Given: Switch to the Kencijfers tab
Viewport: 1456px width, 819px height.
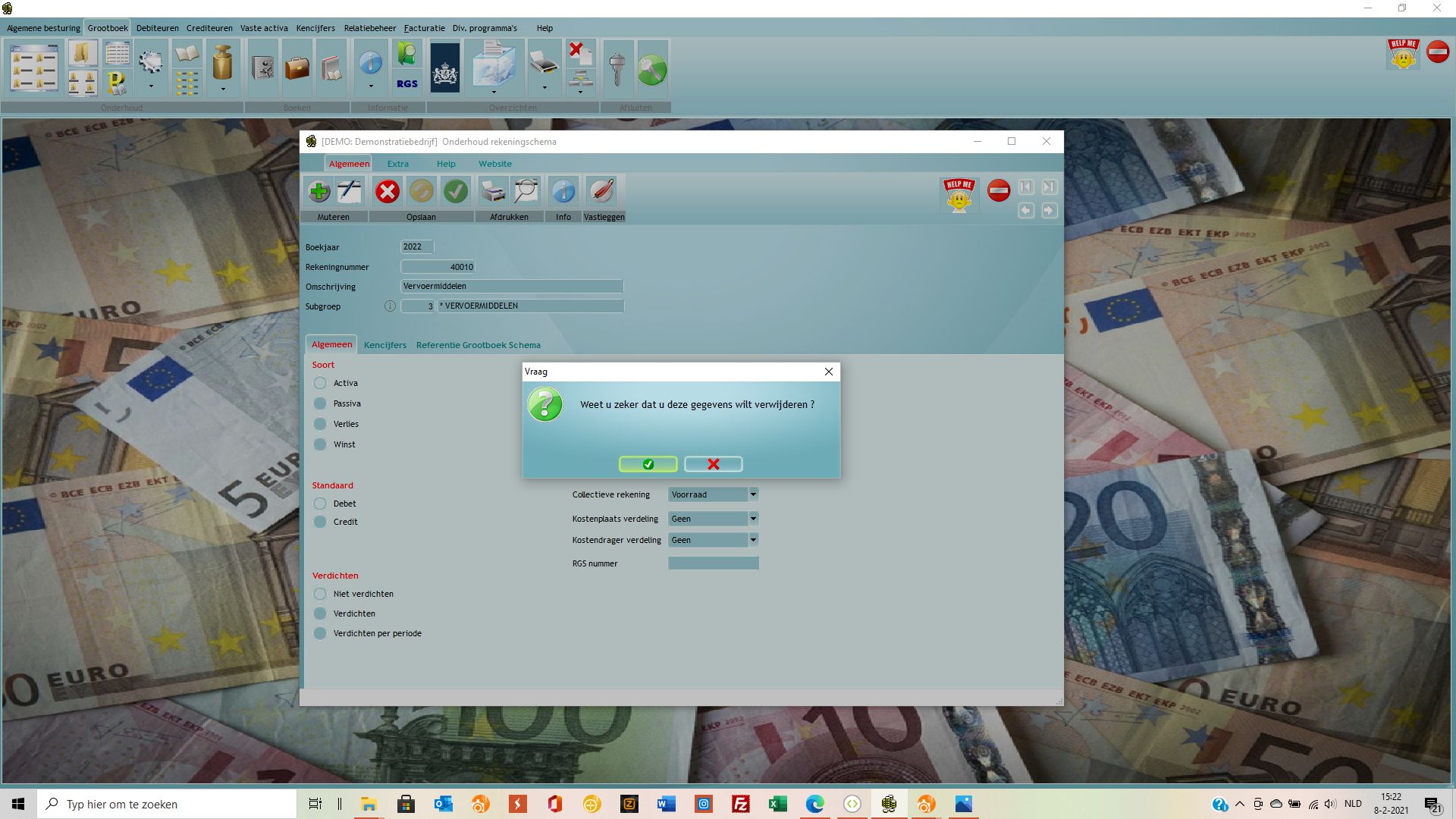Looking at the screenshot, I should pos(384,345).
